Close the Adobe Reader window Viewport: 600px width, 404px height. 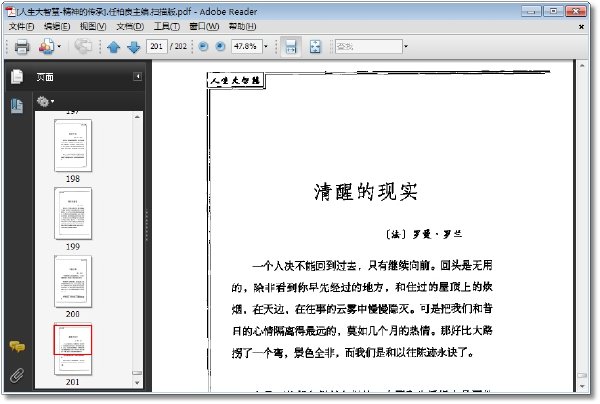pyautogui.click(x=576, y=11)
